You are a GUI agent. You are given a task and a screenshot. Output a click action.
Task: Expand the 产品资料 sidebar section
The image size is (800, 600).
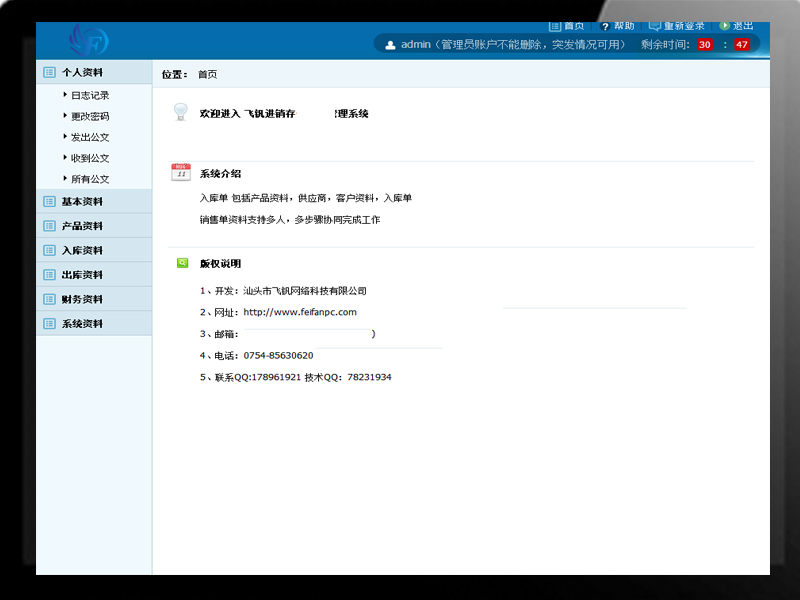pyautogui.click(x=82, y=226)
